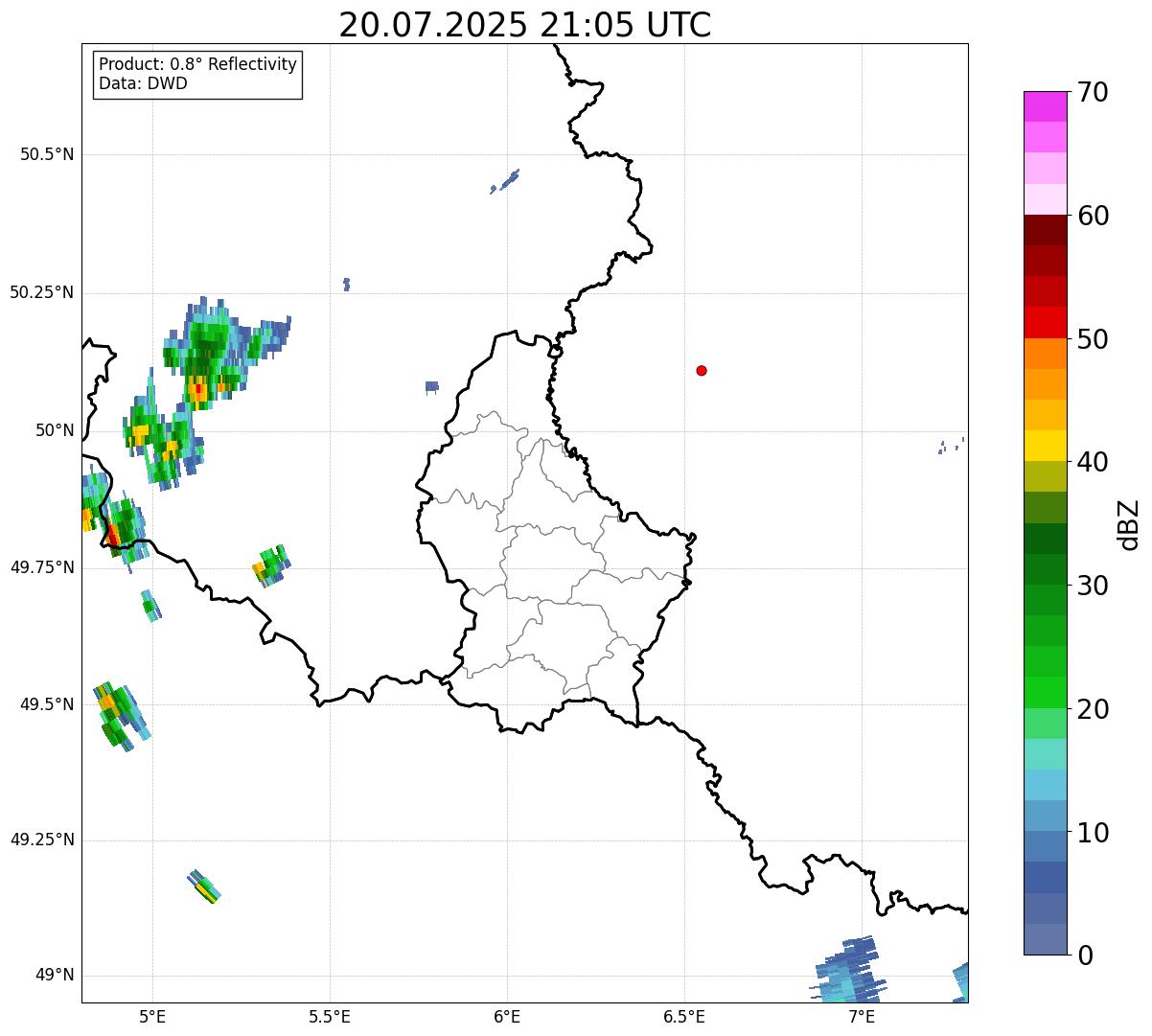Pick the dark maroon swatch below 60

(x=1045, y=230)
